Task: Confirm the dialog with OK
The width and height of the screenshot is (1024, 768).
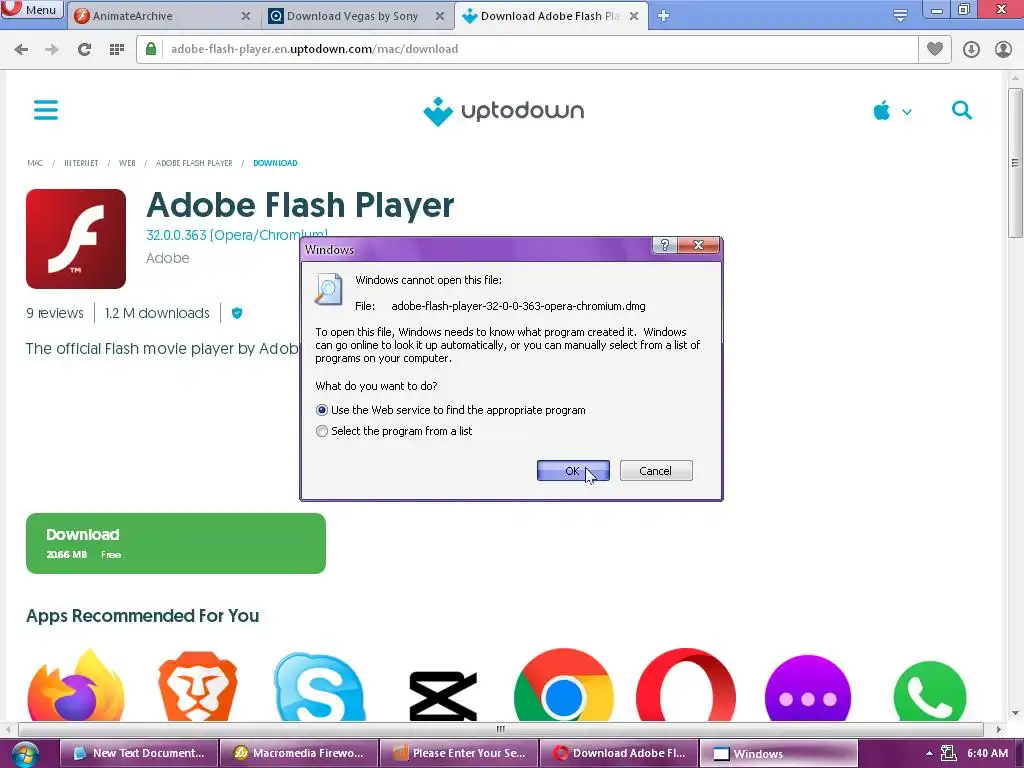Action: pos(573,471)
